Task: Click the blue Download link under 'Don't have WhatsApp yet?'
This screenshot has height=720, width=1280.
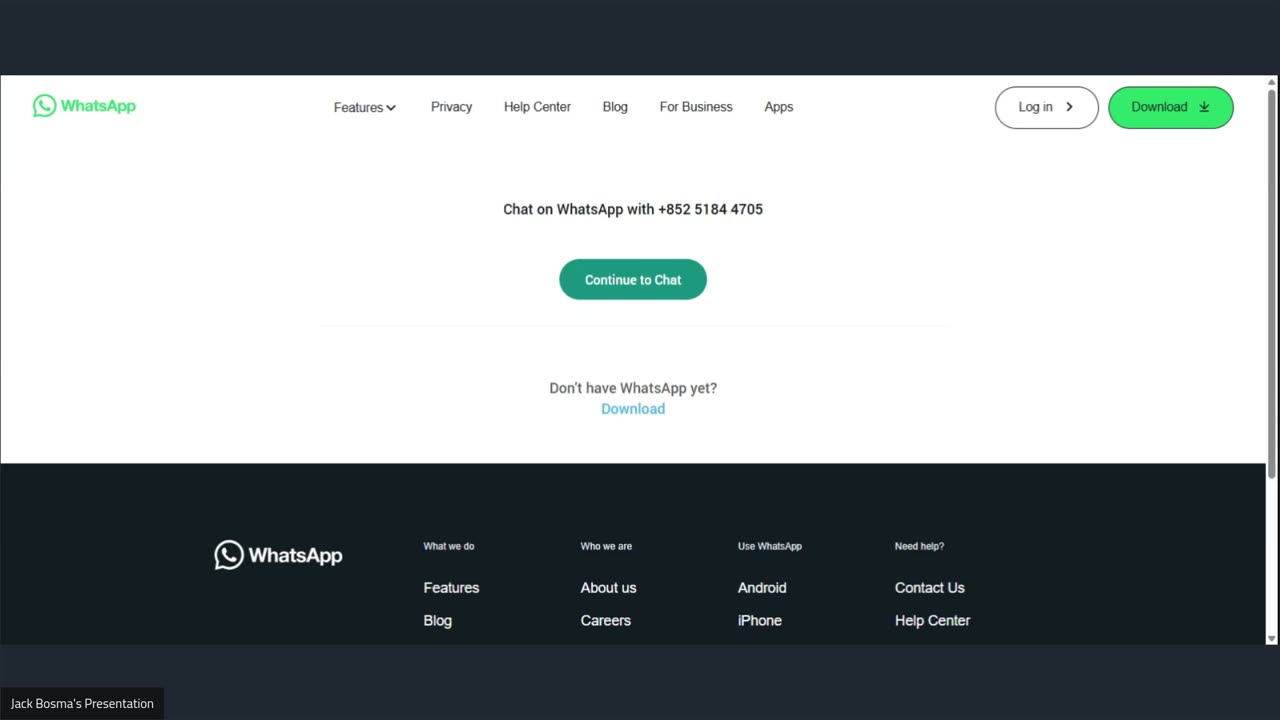Action: [x=633, y=409]
